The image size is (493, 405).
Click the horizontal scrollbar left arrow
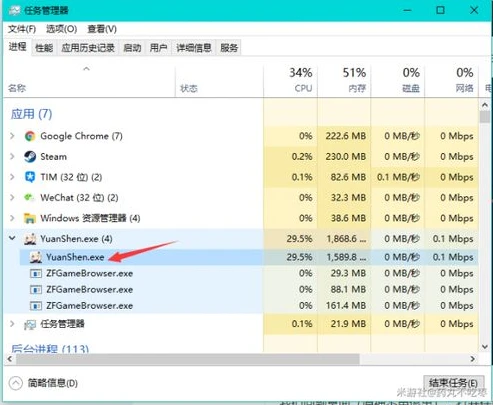(9, 359)
